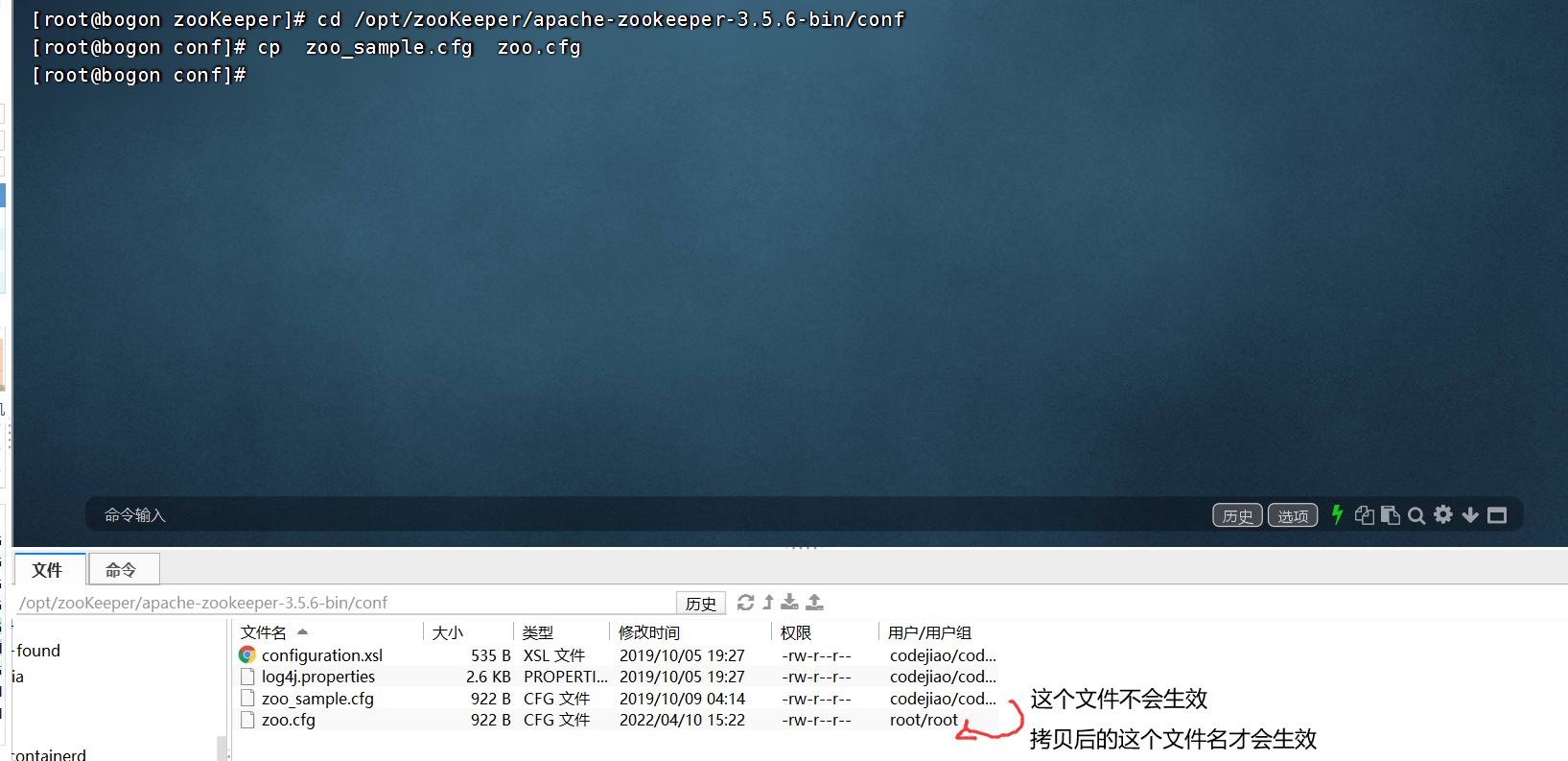Click the PROPERTI... type cell

pos(566,677)
